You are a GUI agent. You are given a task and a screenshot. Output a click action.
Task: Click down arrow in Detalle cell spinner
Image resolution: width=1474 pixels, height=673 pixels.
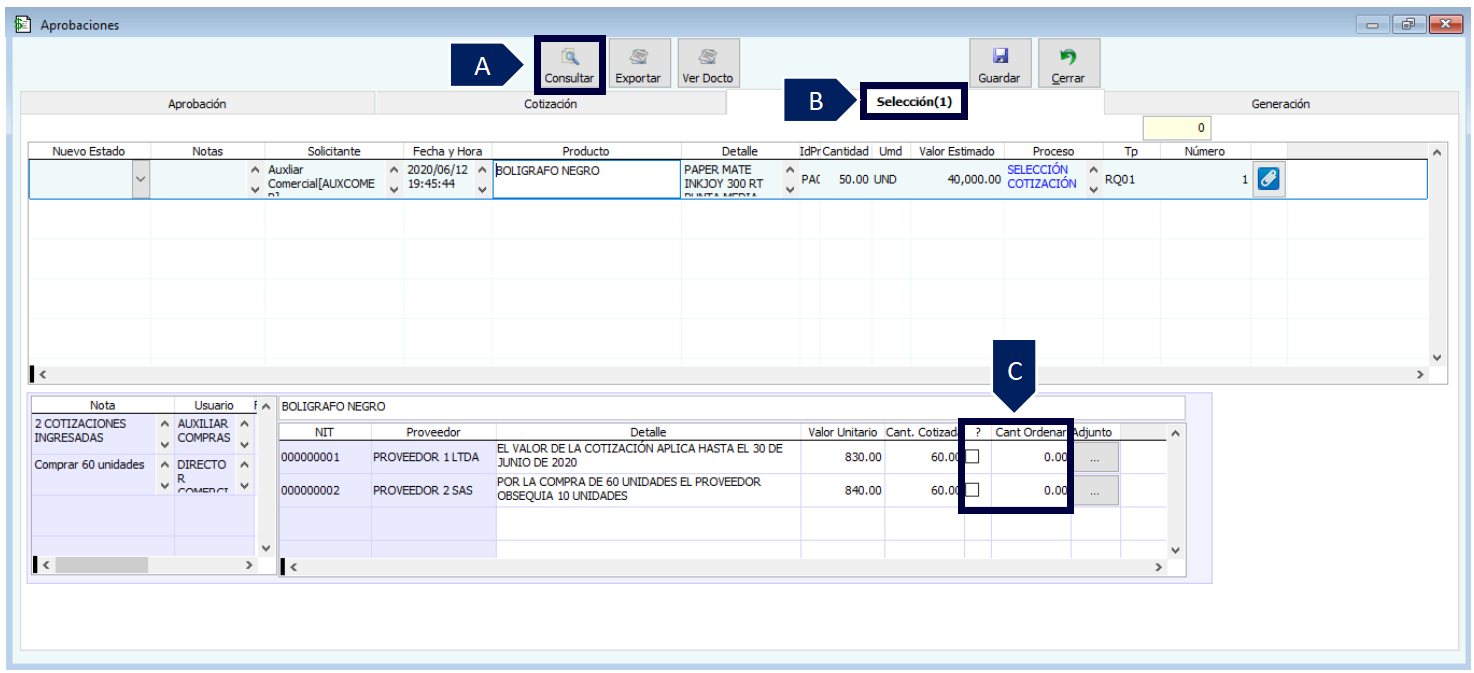coord(791,190)
